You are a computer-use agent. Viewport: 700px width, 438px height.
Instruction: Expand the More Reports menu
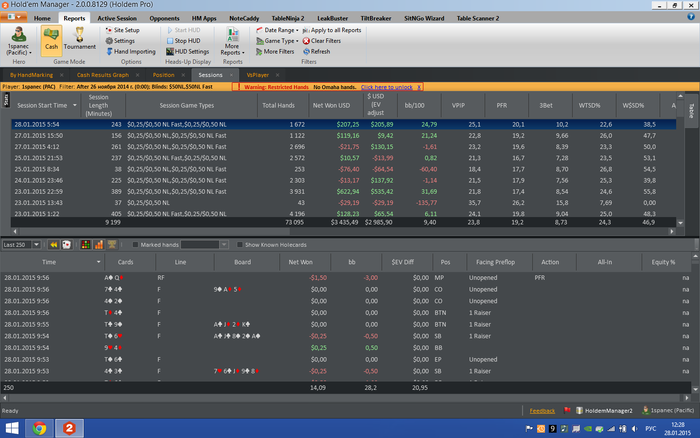point(232,41)
